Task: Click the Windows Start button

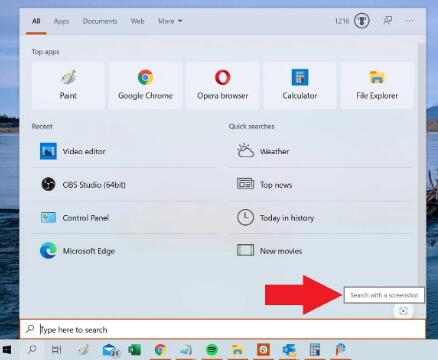Action: pos(7,350)
